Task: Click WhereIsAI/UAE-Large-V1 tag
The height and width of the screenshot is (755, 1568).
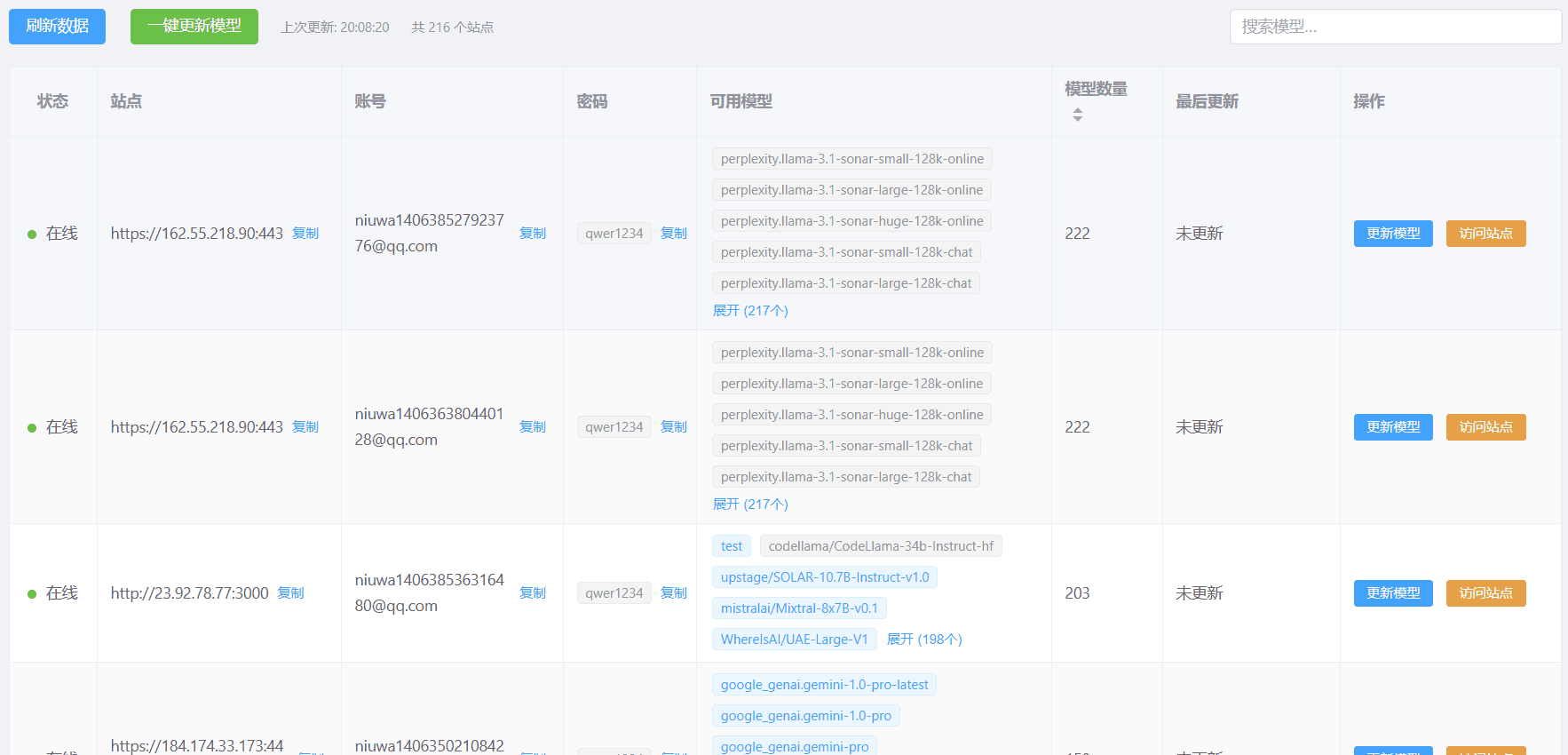Action: coord(795,640)
